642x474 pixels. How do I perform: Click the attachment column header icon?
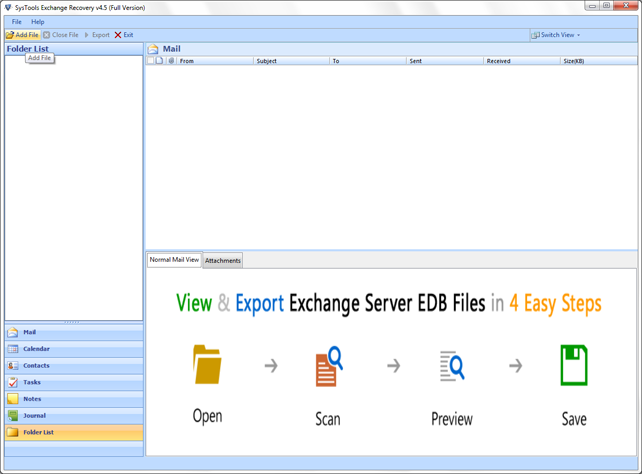[x=171, y=61]
